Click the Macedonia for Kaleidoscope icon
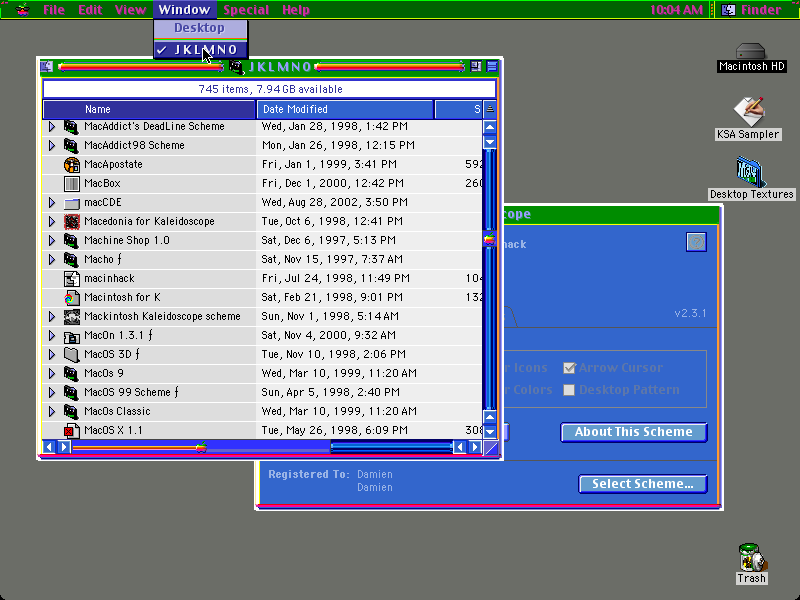 tap(71, 221)
